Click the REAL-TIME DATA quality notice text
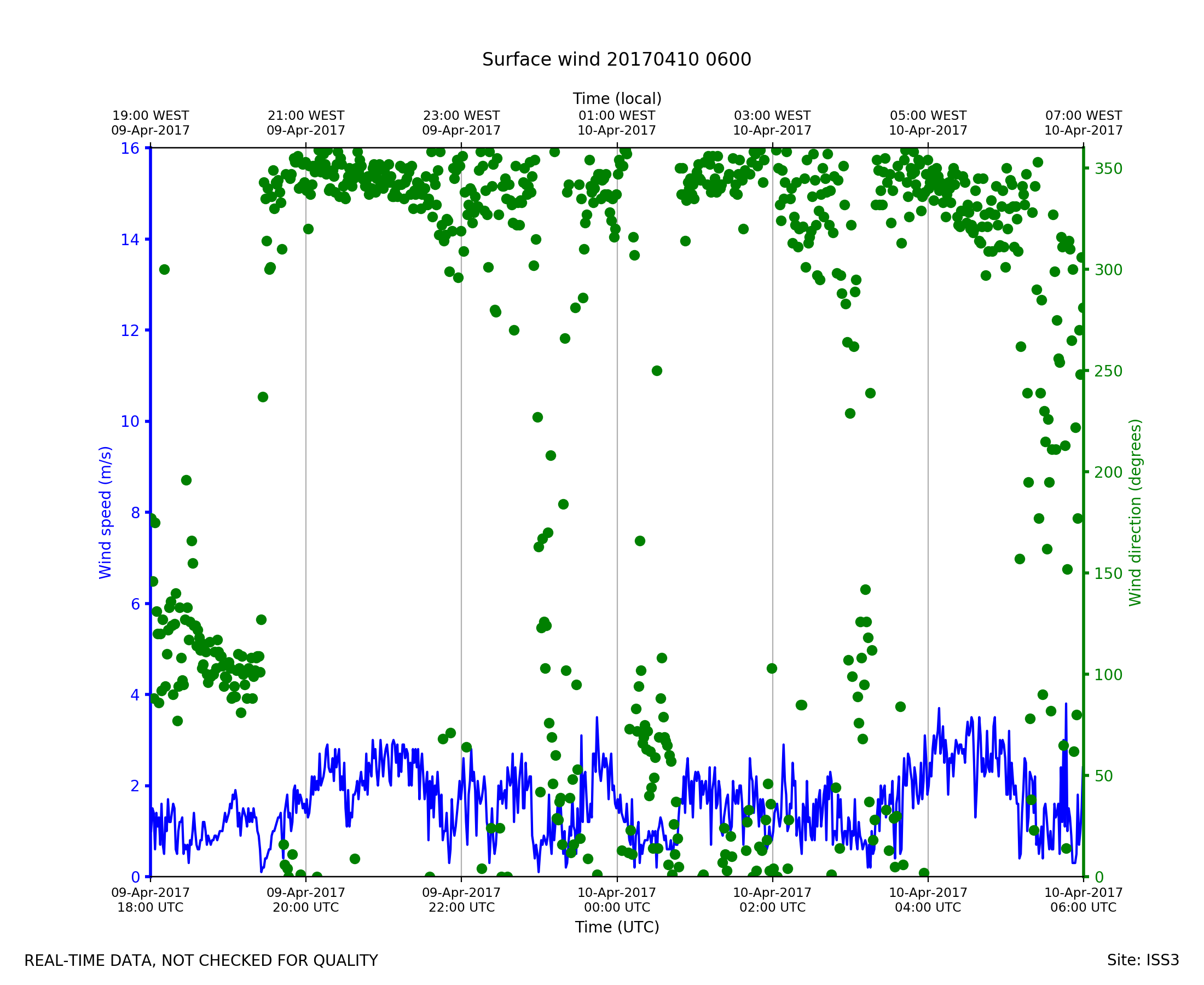Viewport: 1204px width, 985px height. tap(201, 961)
